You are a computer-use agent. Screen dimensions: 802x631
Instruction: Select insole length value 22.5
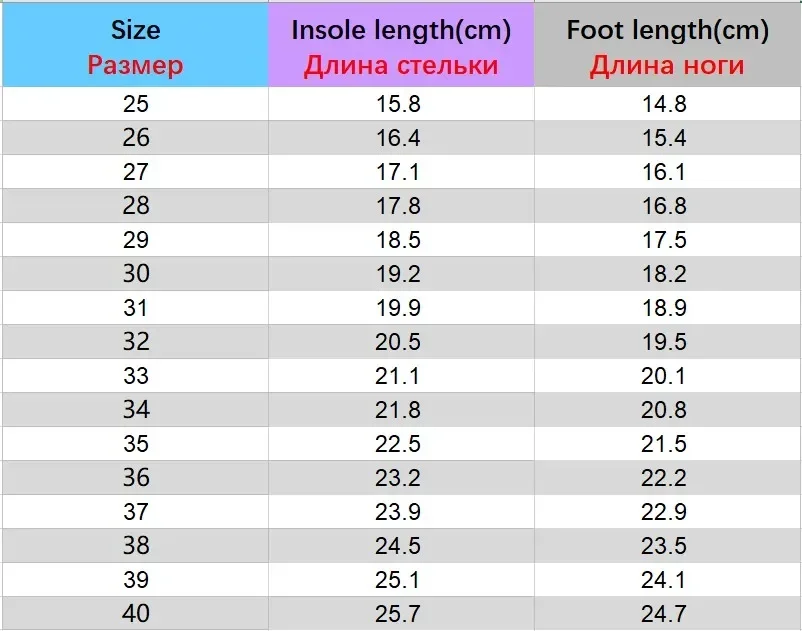click(401, 444)
